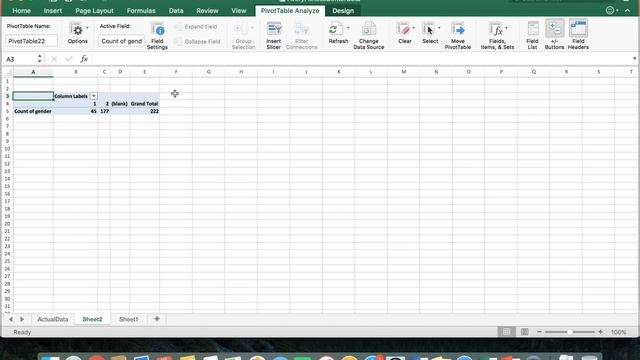Switch to Normal view in status bar
640x360 pixels.
click(506, 332)
